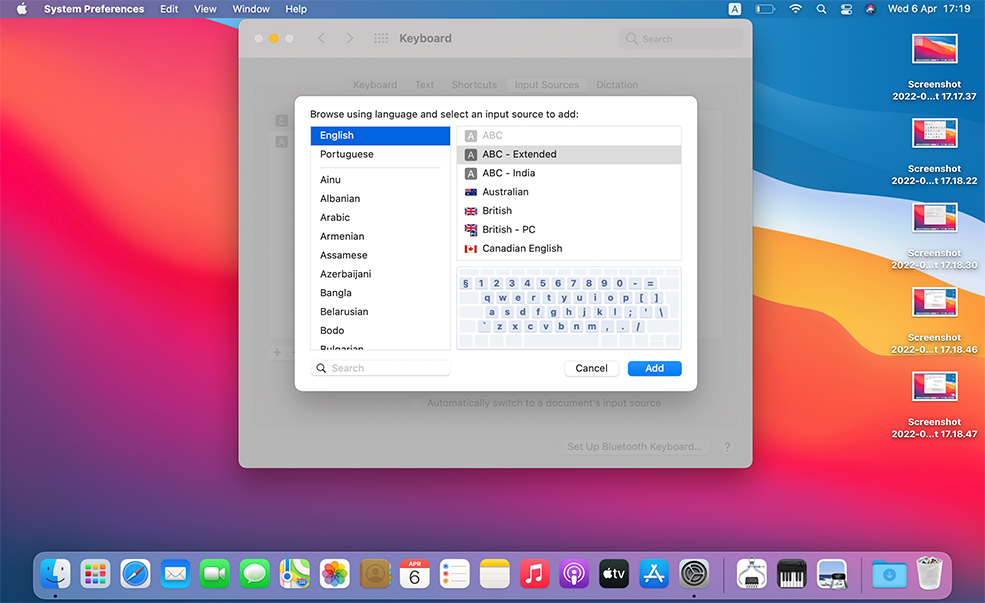The width and height of the screenshot is (985, 603).
Task: Open Spotlight search from the menu bar
Action: (x=821, y=9)
